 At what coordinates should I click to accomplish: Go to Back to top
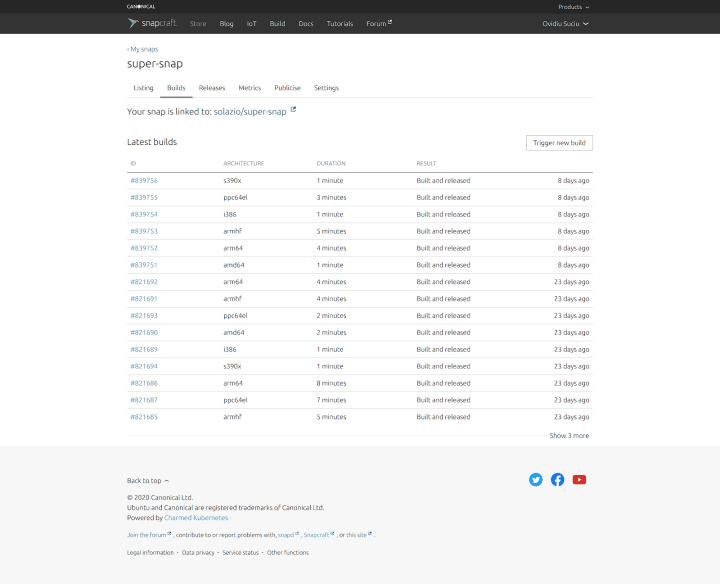(x=148, y=481)
